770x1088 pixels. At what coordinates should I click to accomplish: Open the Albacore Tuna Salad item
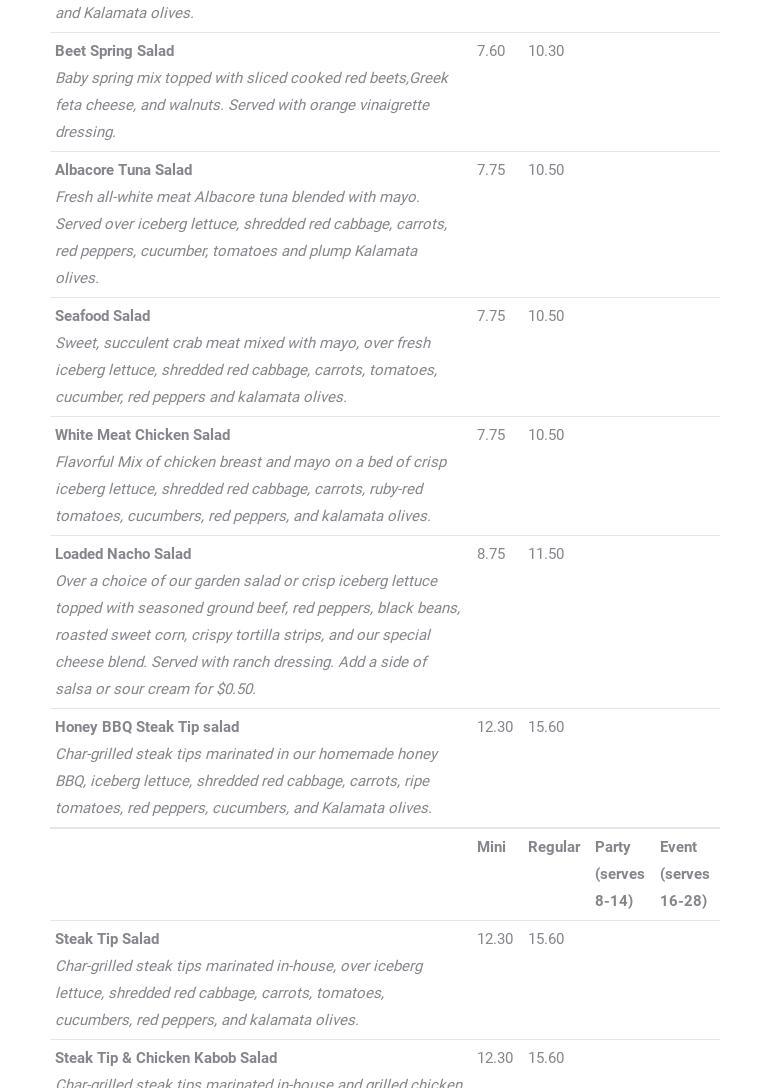coord(123,170)
